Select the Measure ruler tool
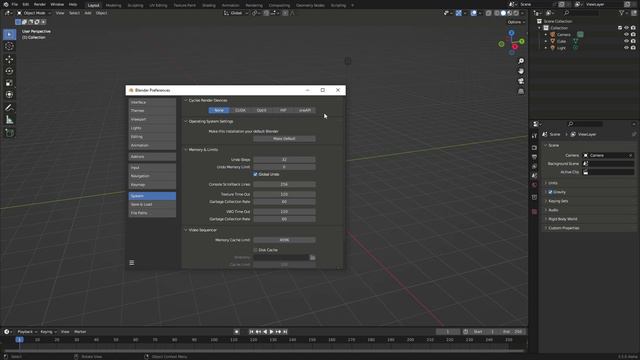Viewport: 640px width, 360px height. pyautogui.click(x=9, y=120)
